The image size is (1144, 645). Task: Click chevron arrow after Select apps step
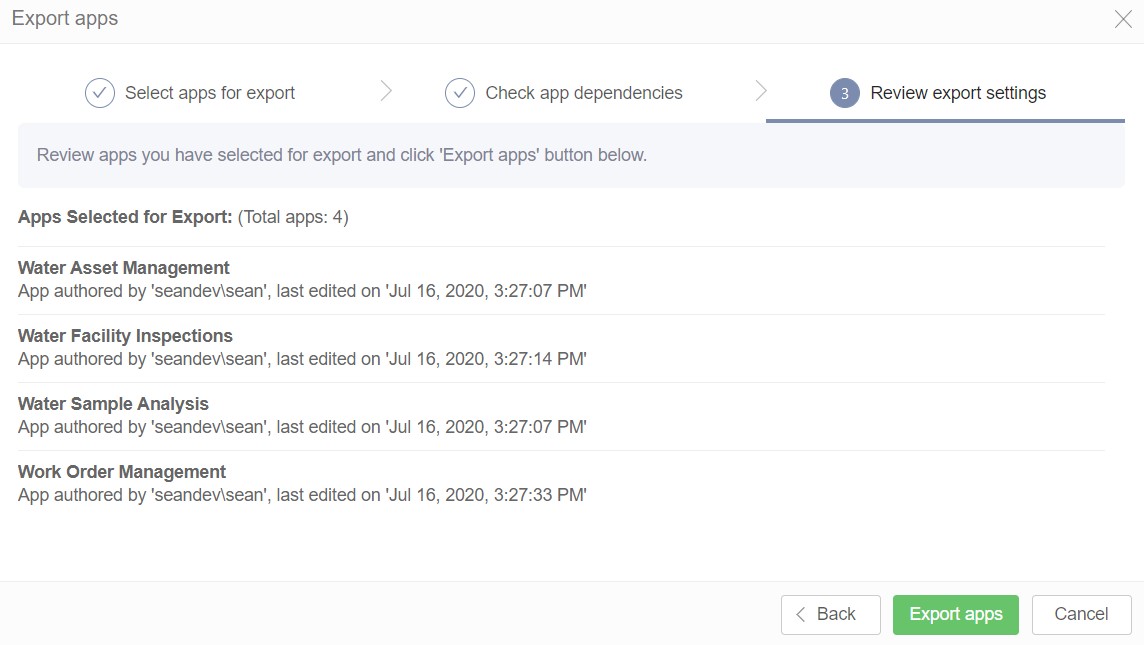tap(386, 92)
